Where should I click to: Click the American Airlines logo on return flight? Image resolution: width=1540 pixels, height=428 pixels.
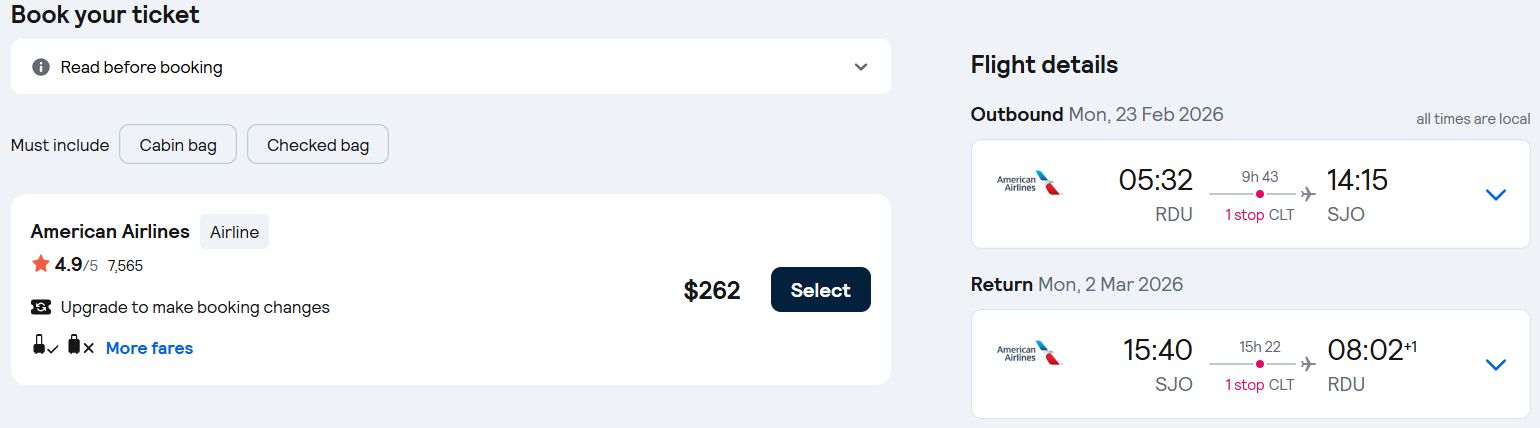coord(1029,354)
